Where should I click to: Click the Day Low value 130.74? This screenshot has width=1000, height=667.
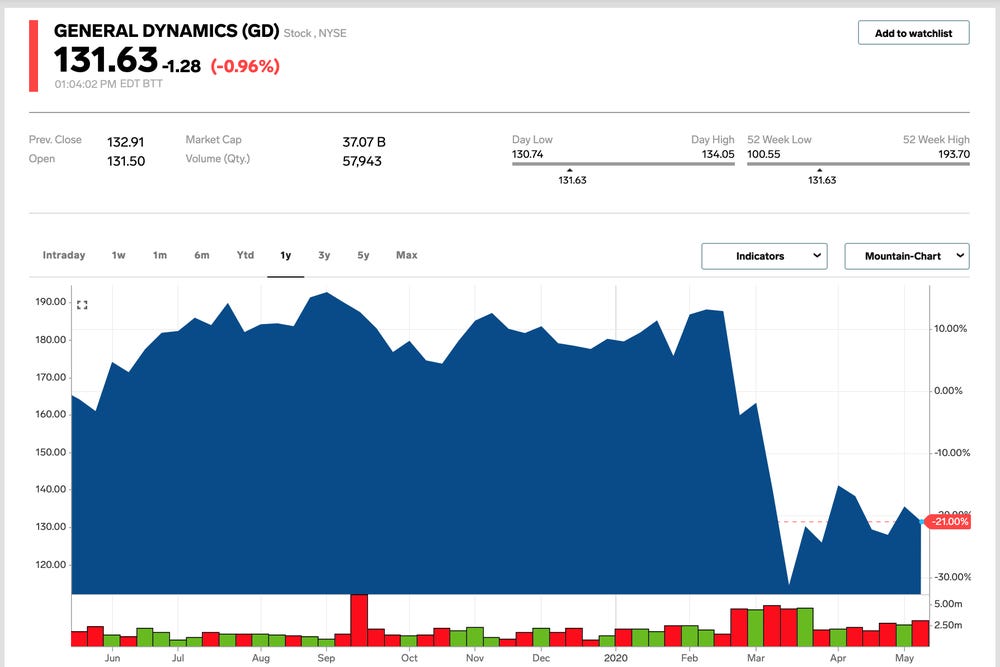(x=527, y=154)
